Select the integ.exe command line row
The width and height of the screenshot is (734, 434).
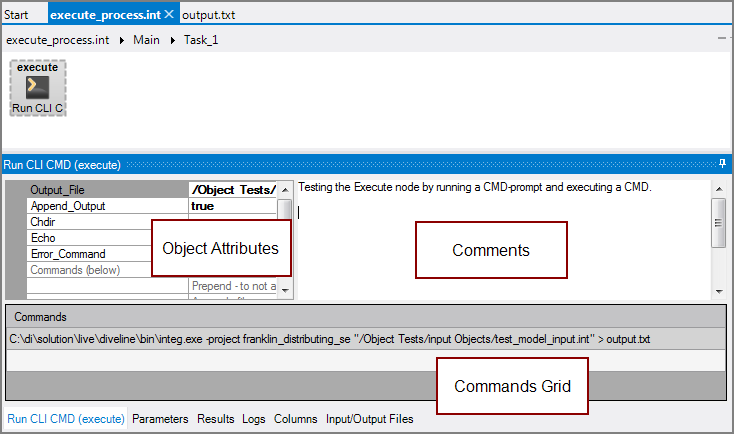click(x=366, y=339)
